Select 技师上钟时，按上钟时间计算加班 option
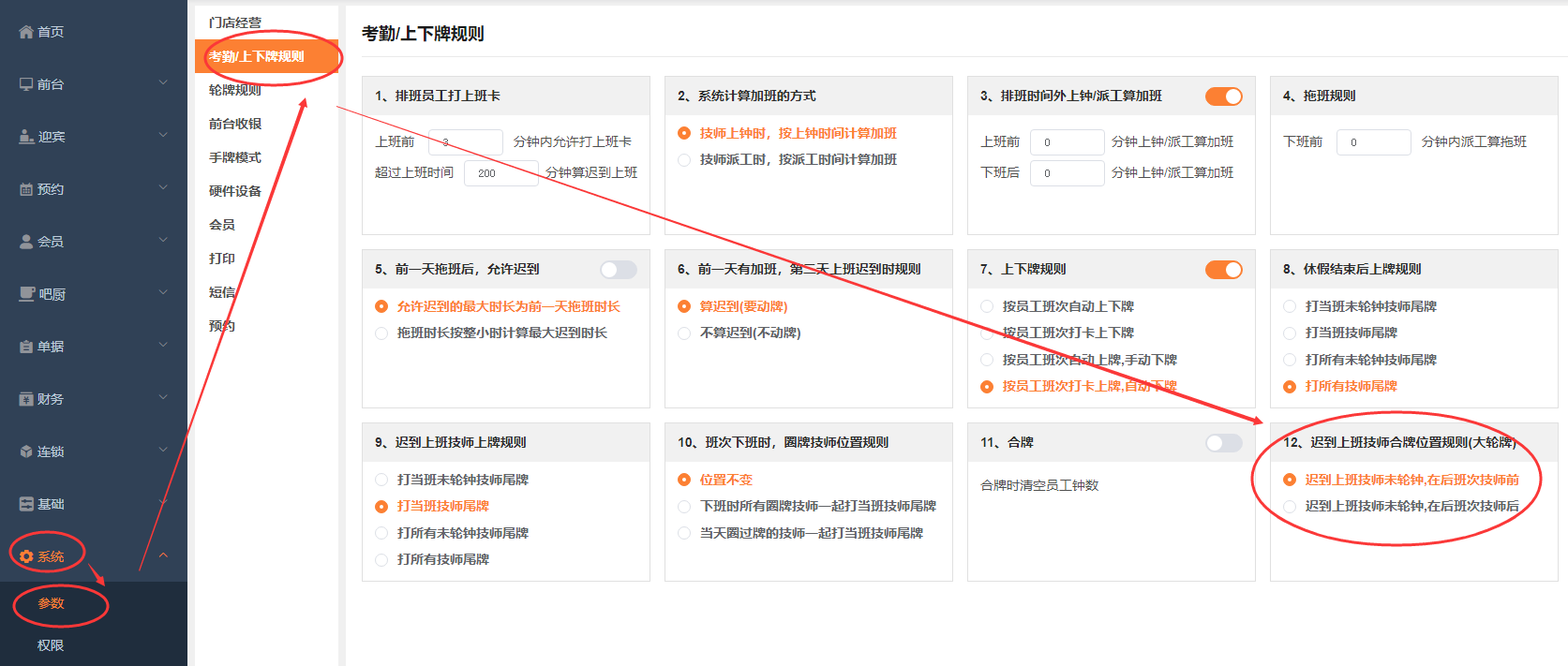The width and height of the screenshot is (1568, 666). click(x=787, y=133)
